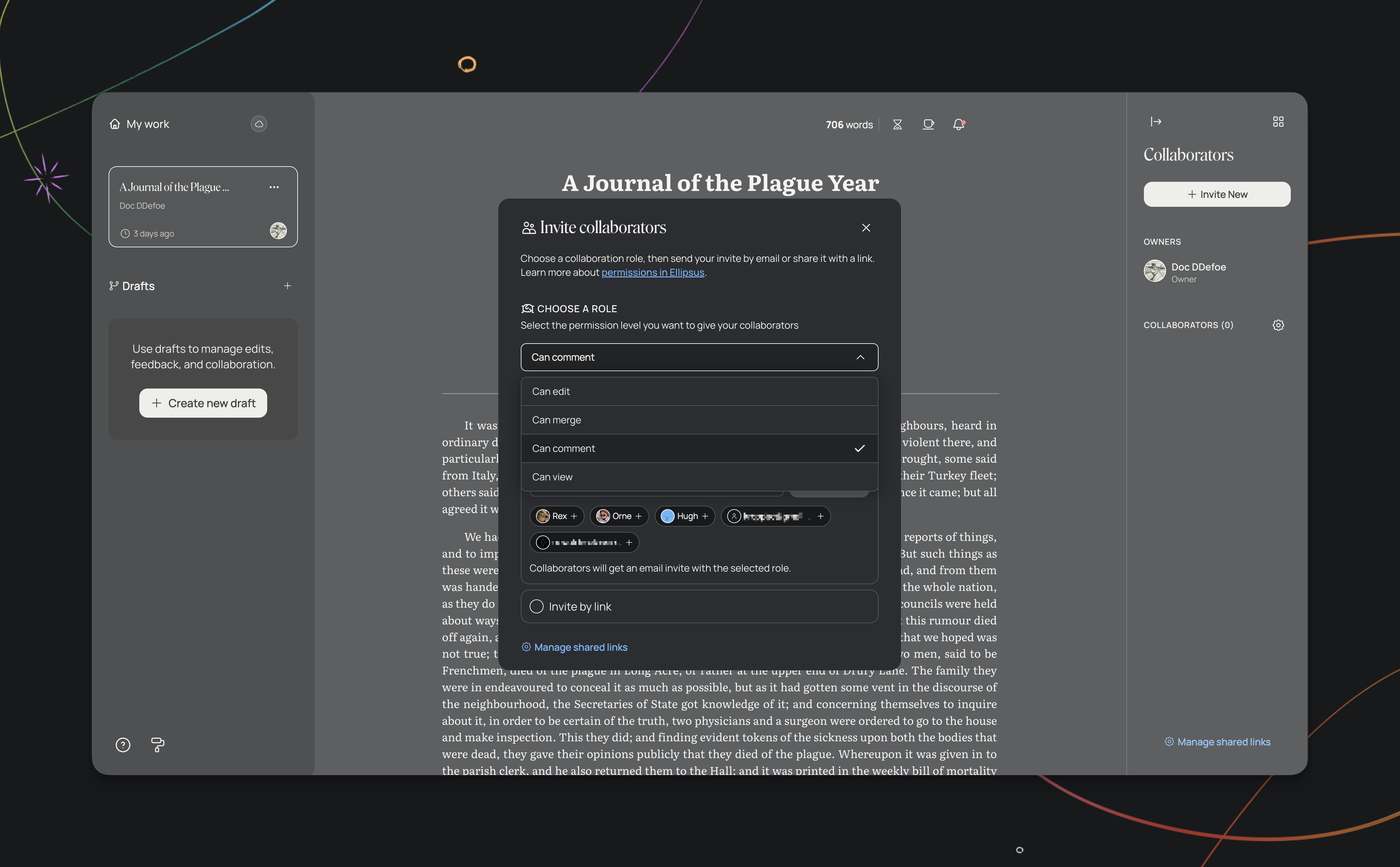Image resolution: width=1400 pixels, height=867 pixels.
Task: Open the help question mark icon
Action: pyautogui.click(x=123, y=745)
